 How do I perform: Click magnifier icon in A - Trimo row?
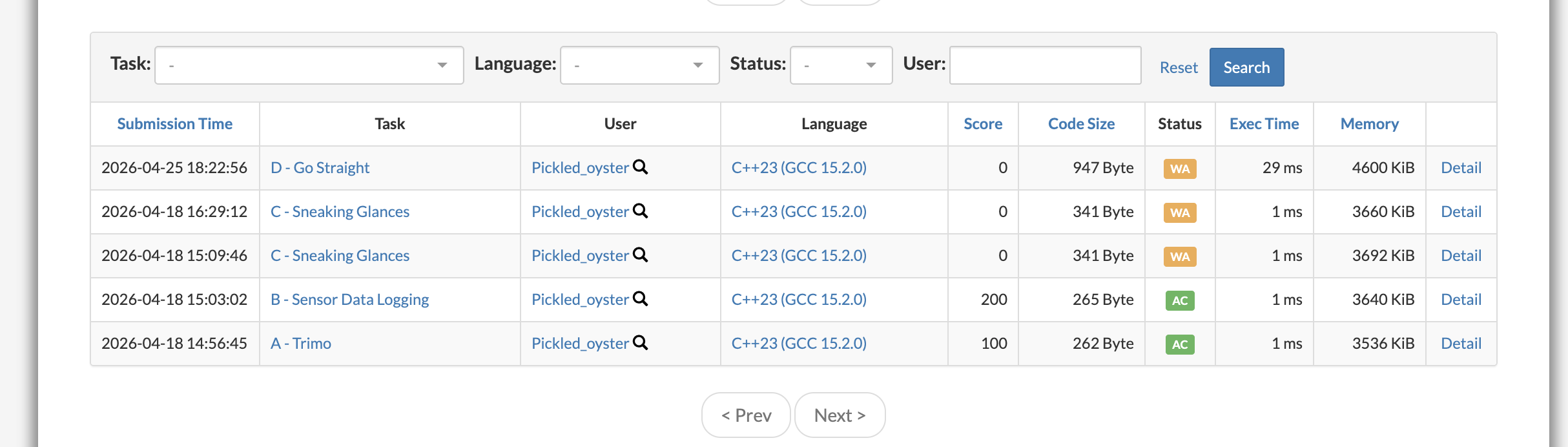coord(640,342)
